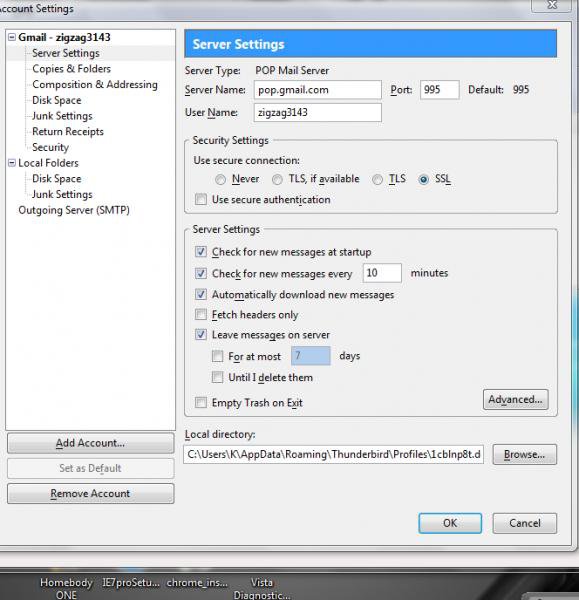Choose the TLS, if available radio button
Viewport: 579px width, 600px height.
(x=277, y=179)
